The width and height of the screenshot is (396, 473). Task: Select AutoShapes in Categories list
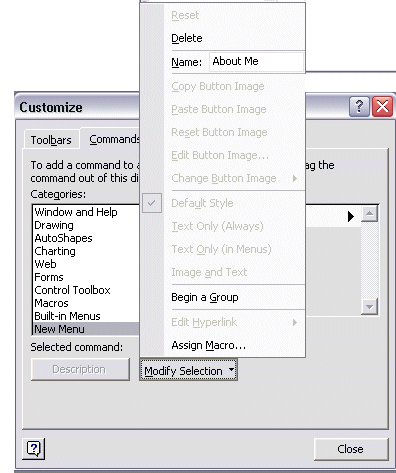[86, 238]
